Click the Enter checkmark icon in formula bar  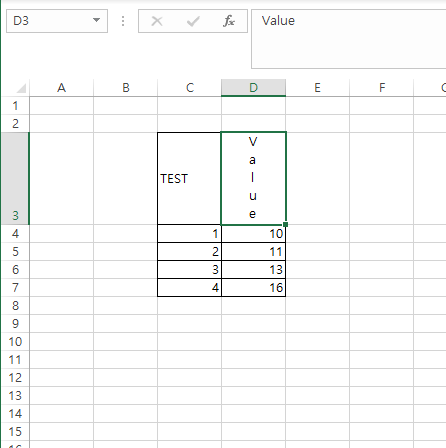(x=193, y=21)
